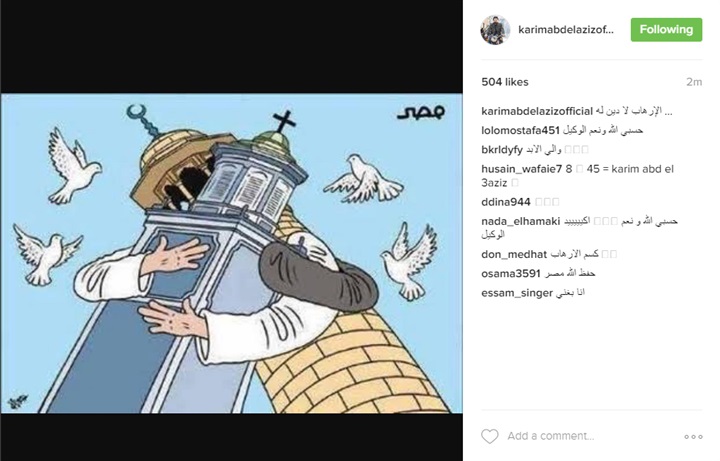Open bkrldyfy's profile
This screenshot has height=461, width=720.
[502, 150]
